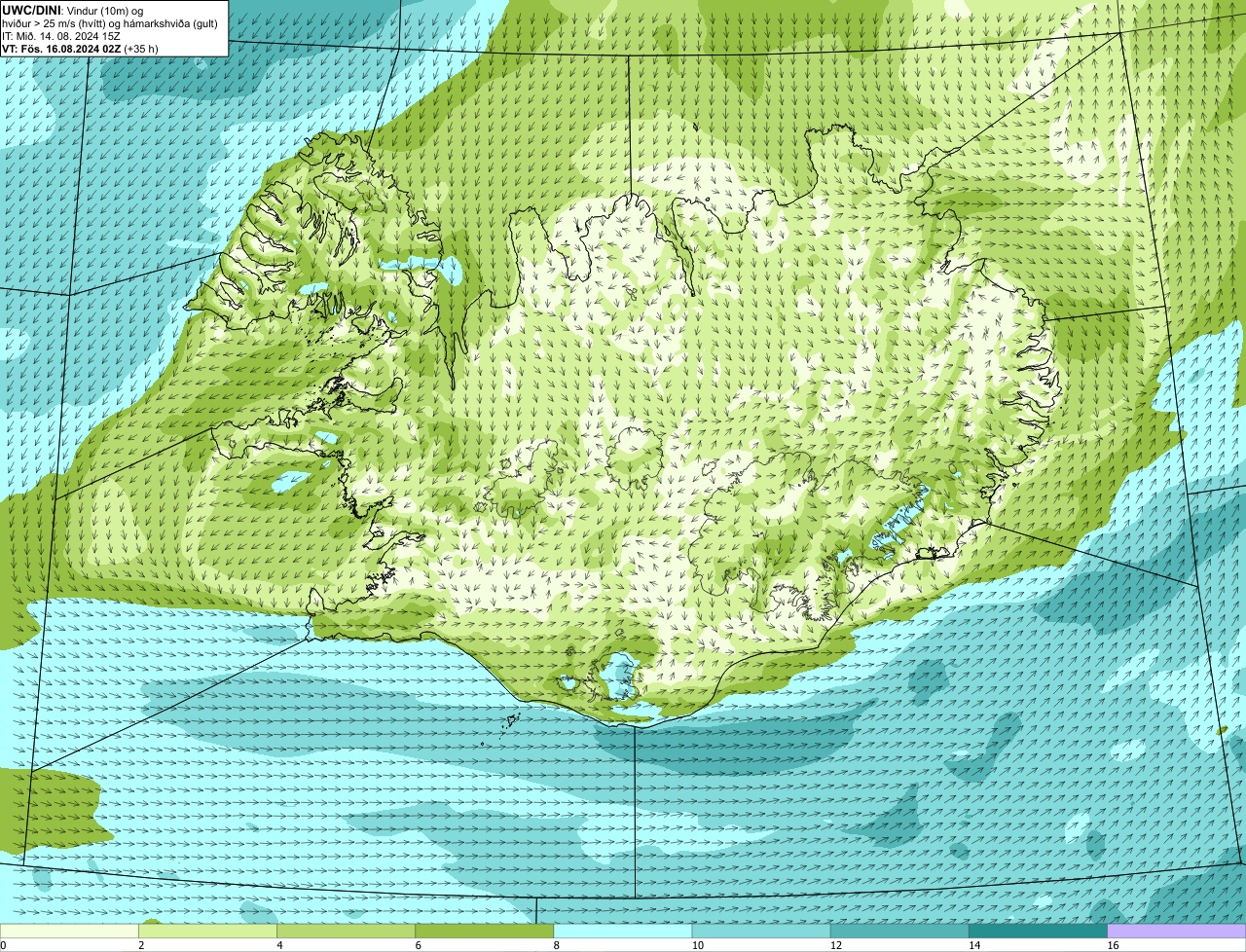The width and height of the screenshot is (1246, 952).
Task: Click the pale yellow 0–2 m/s legend swatch
Action: (69, 932)
